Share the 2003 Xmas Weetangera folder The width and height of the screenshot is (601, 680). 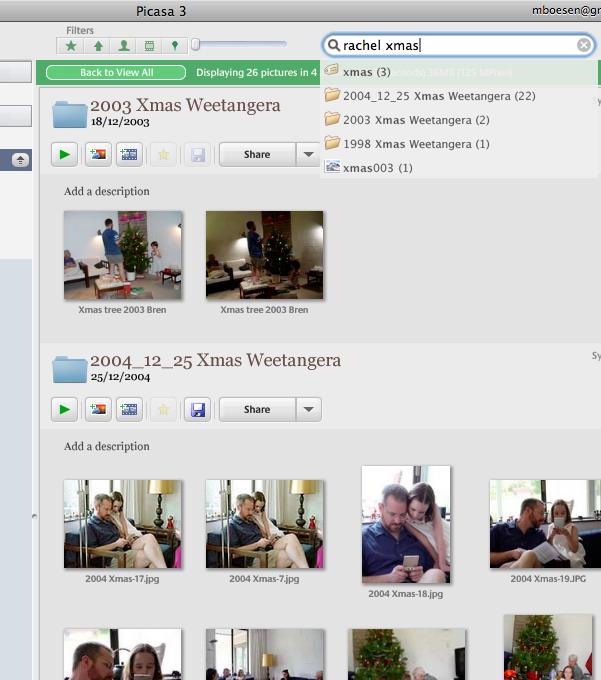[x=257, y=154]
